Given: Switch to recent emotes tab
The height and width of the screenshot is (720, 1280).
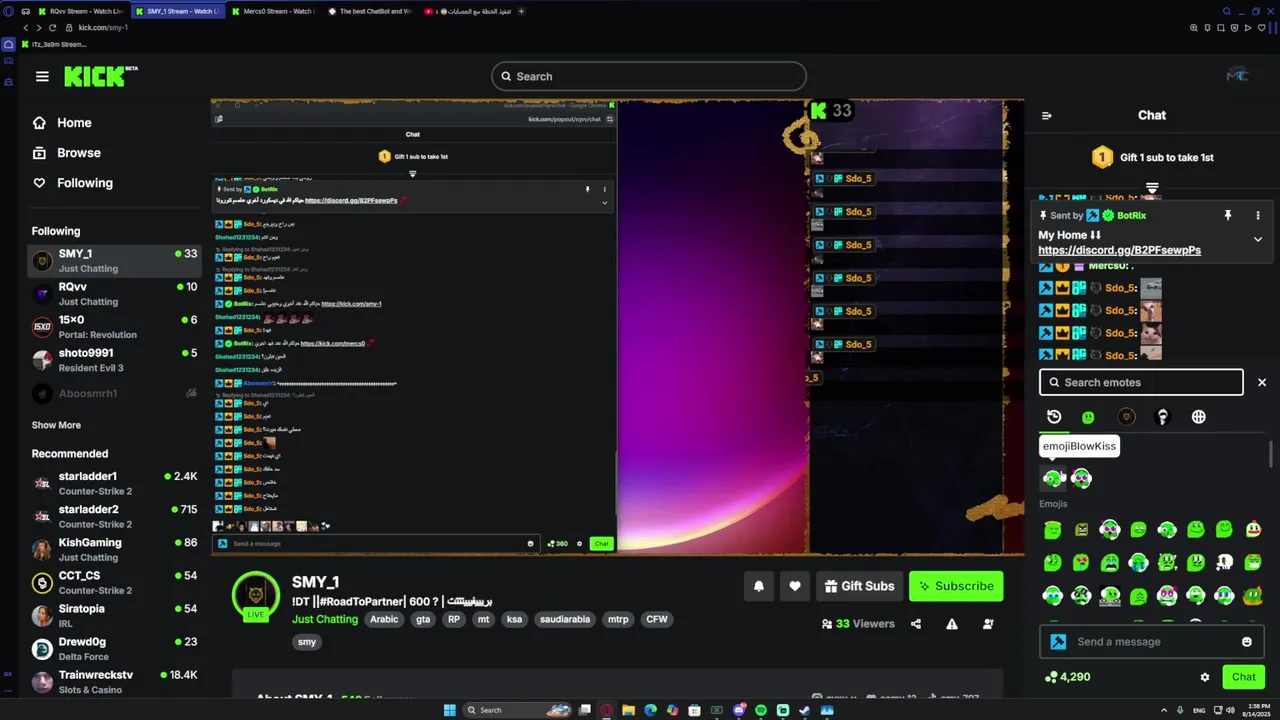Looking at the screenshot, I should pyautogui.click(x=1054, y=417).
